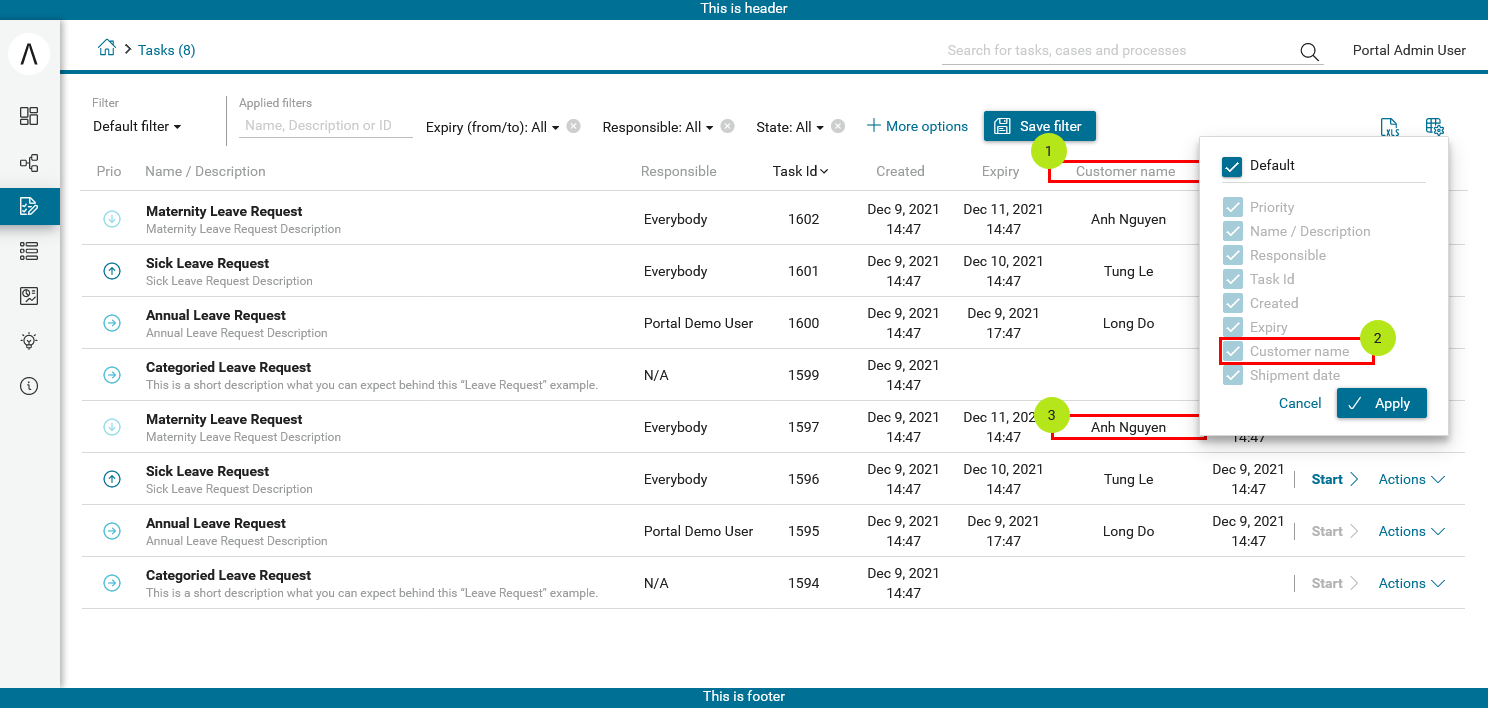Clear the Responsible filter
The width and height of the screenshot is (1488, 708).
[728, 126]
